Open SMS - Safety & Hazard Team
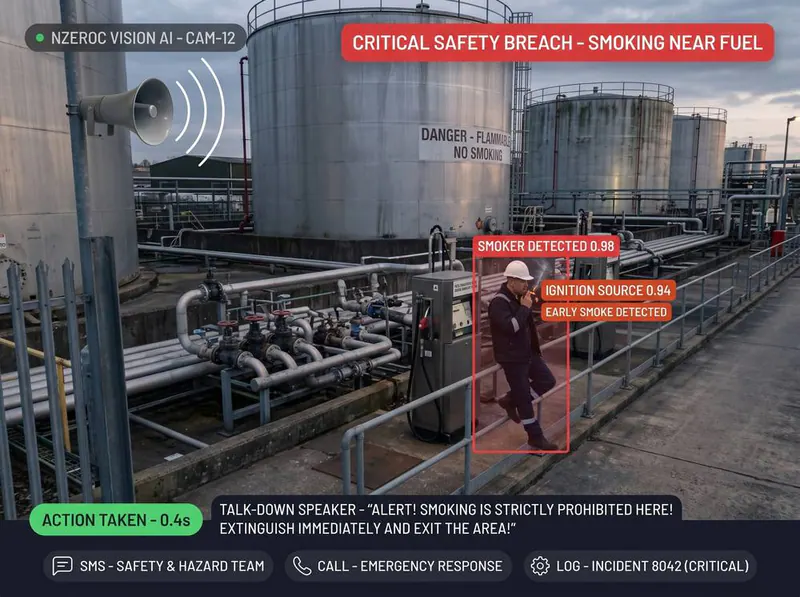800x597 pixels. click(x=158, y=566)
